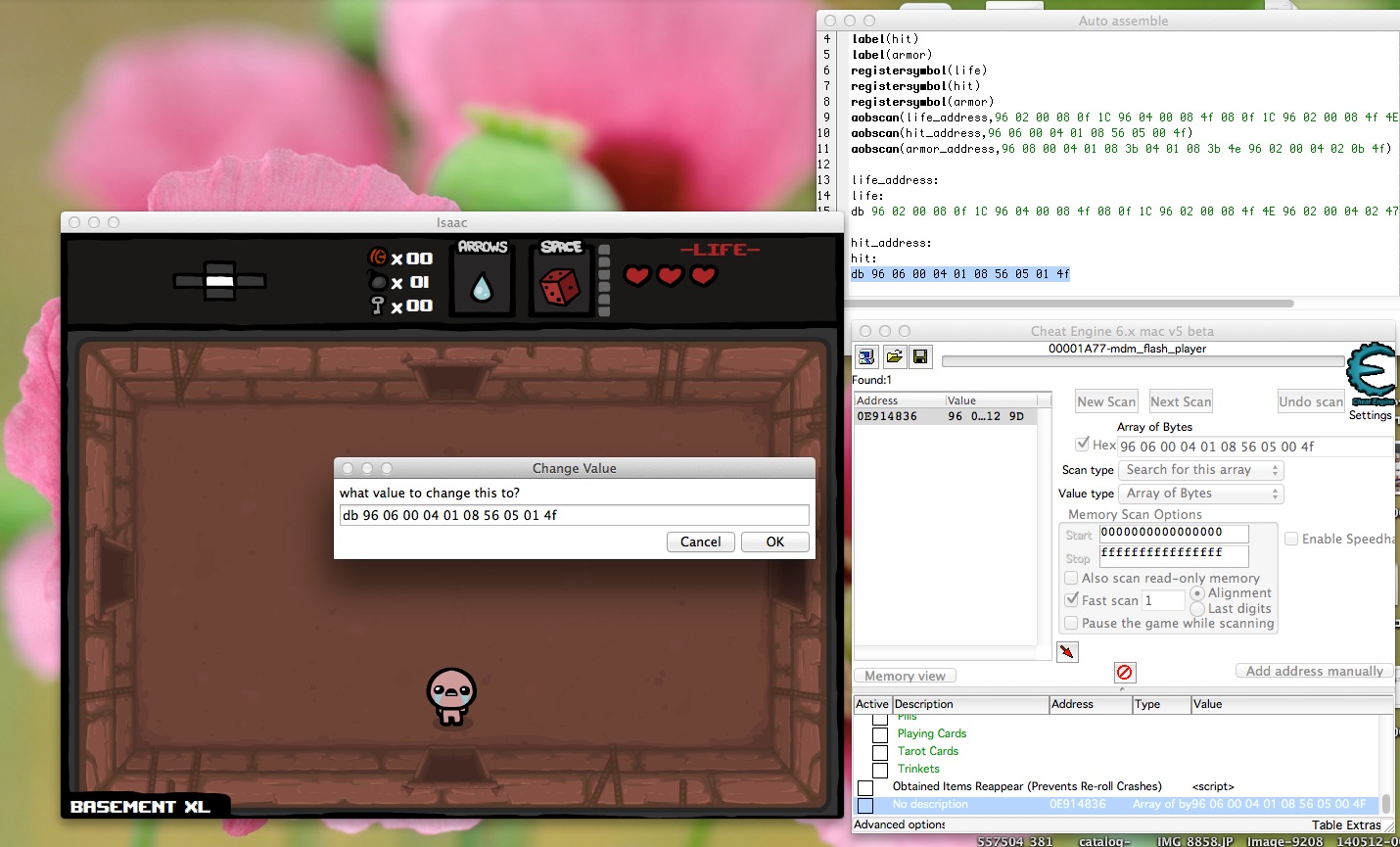Click the teardrop icon in Arrows slot

coord(482,287)
